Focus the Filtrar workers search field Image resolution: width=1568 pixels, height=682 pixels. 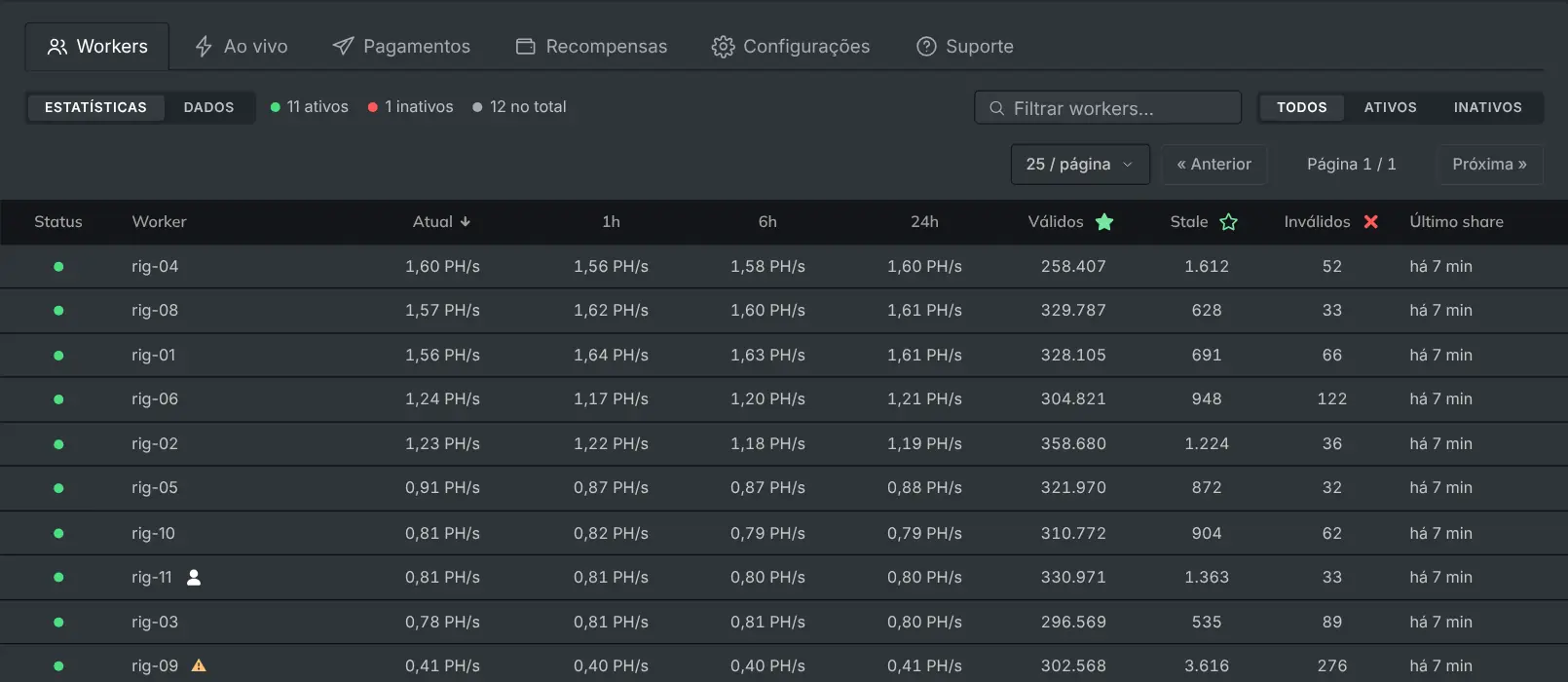(1107, 108)
